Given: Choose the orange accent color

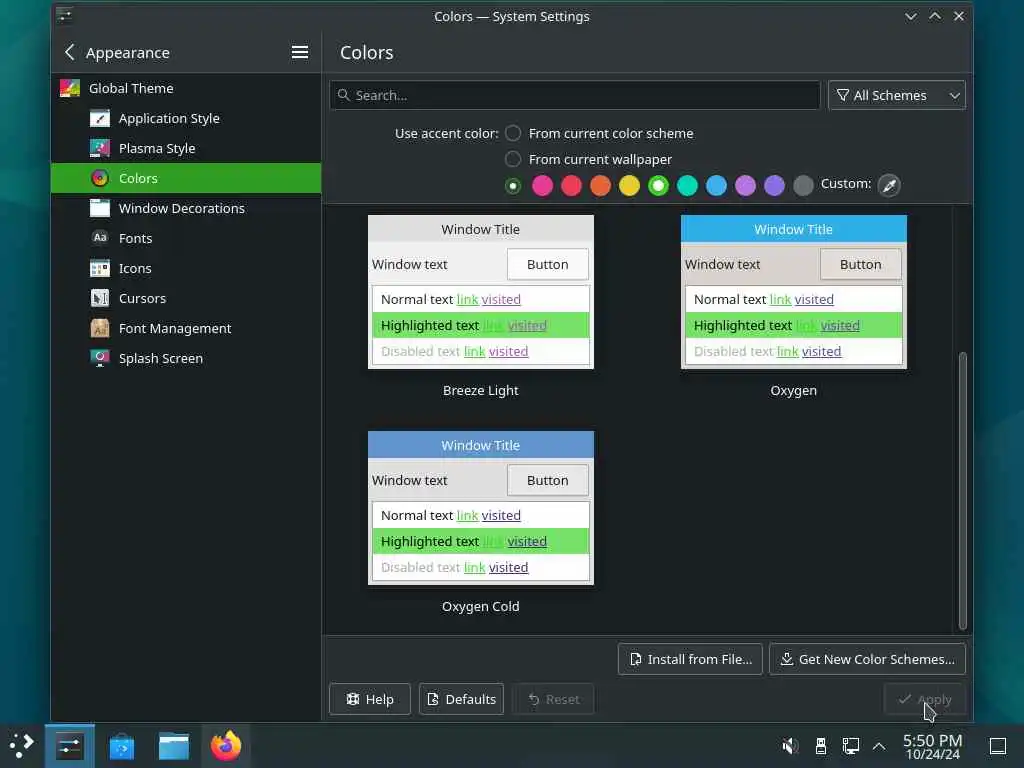Looking at the screenshot, I should tap(601, 185).
